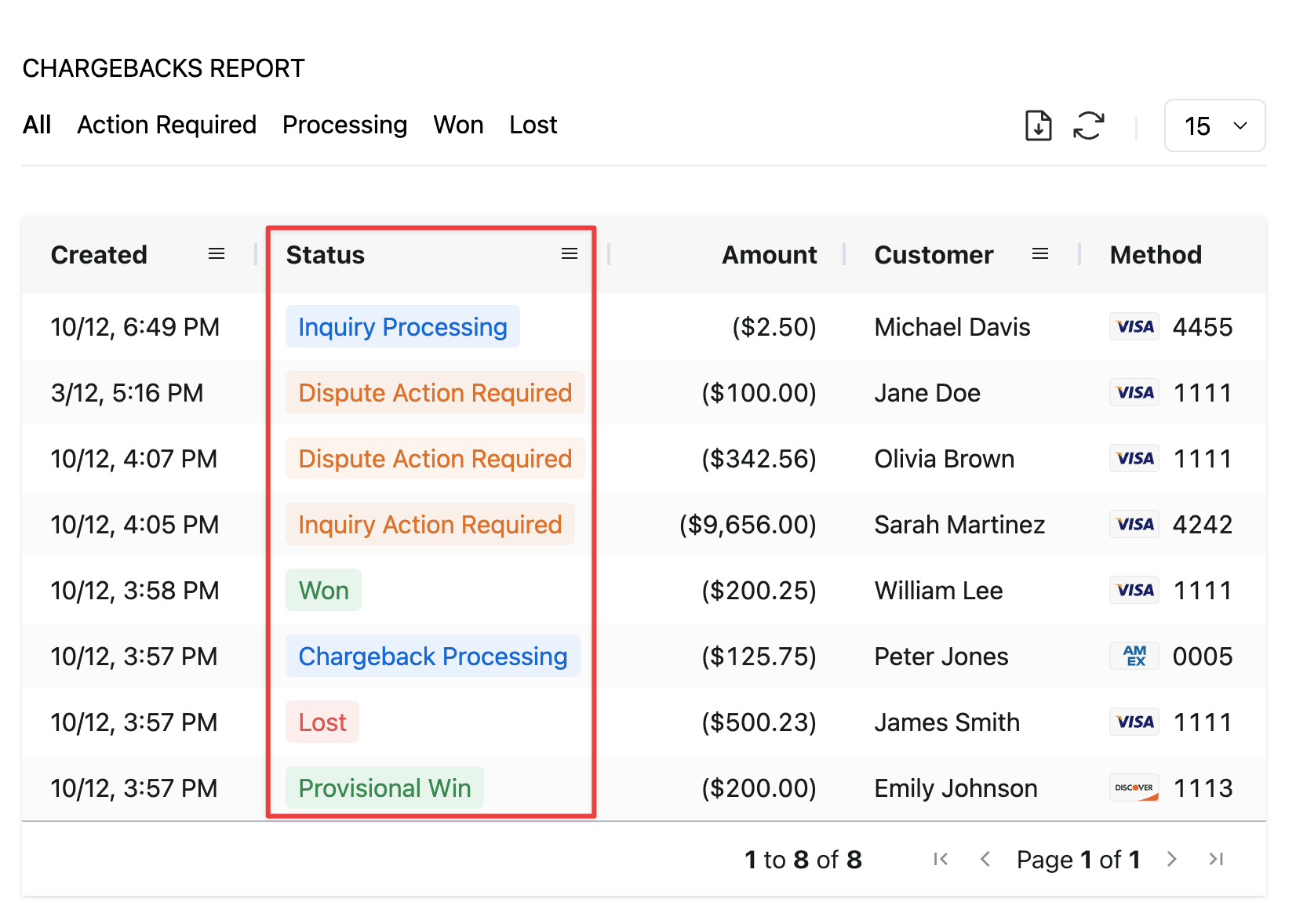Open the Sarah Martinez chargeback row
The image size is (1296, 924).
(959, 525)
